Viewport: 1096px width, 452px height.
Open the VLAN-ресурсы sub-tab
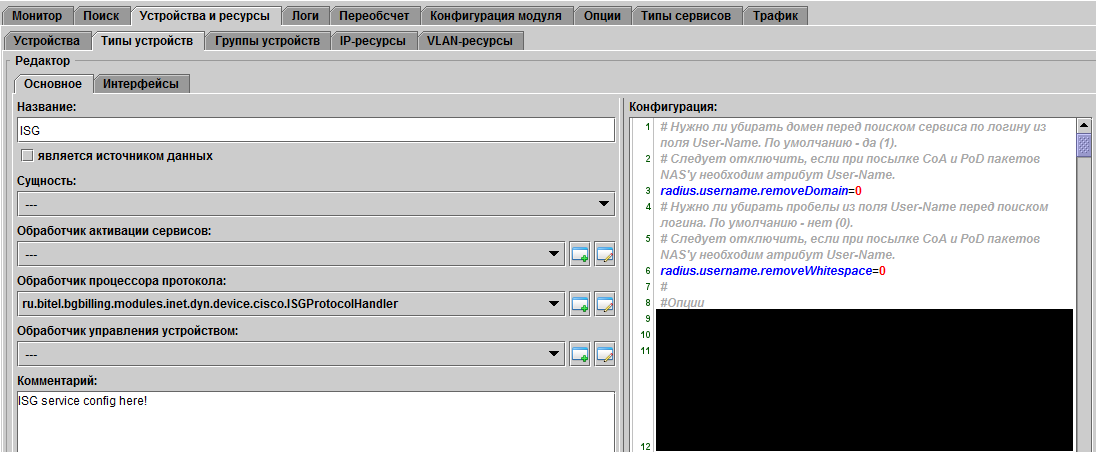tap(470, 41)
